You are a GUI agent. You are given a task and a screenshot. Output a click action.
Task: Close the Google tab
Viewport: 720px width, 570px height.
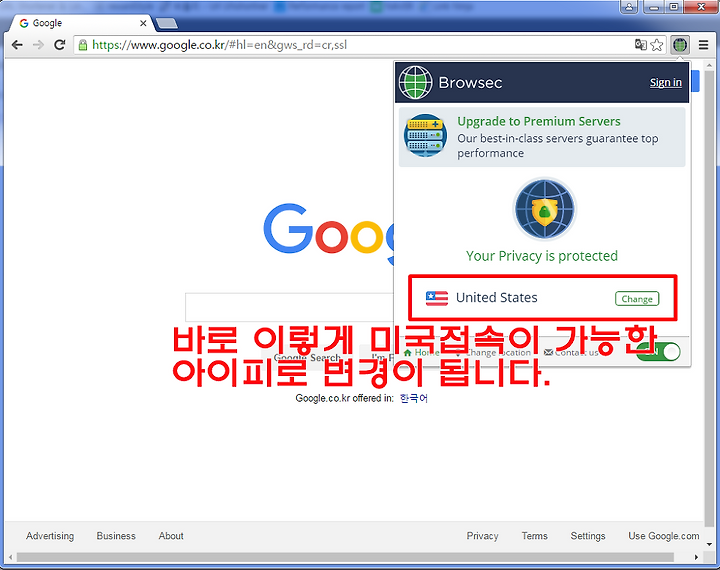click(143, 23)
